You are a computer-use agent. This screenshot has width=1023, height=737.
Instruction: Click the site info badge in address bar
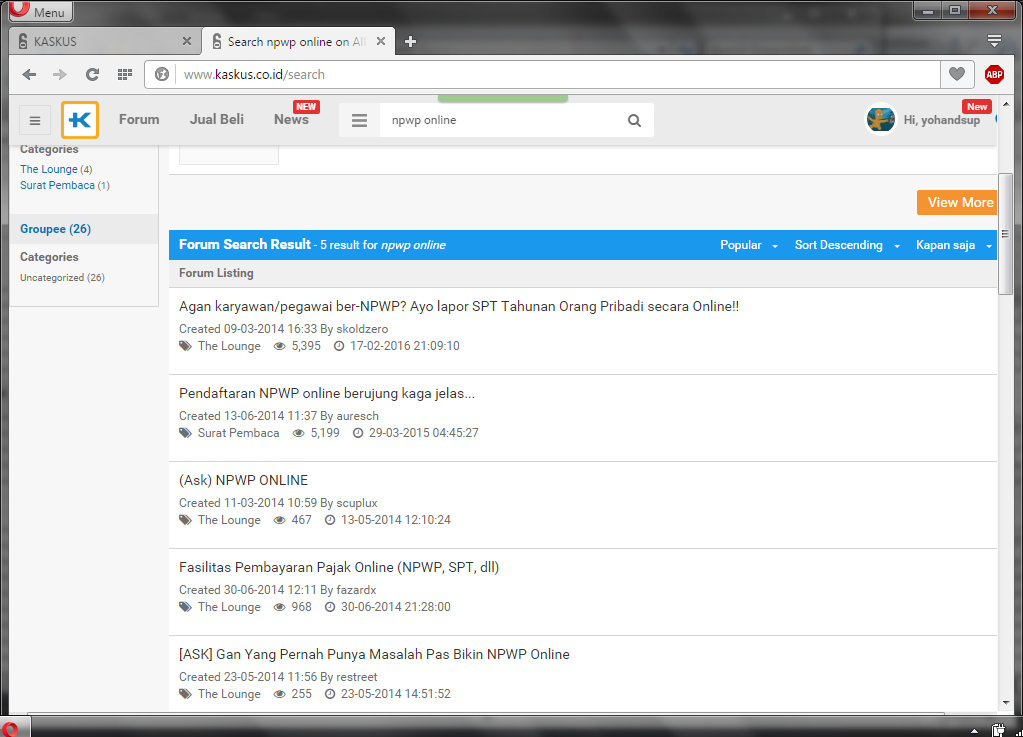coord(162,74)
